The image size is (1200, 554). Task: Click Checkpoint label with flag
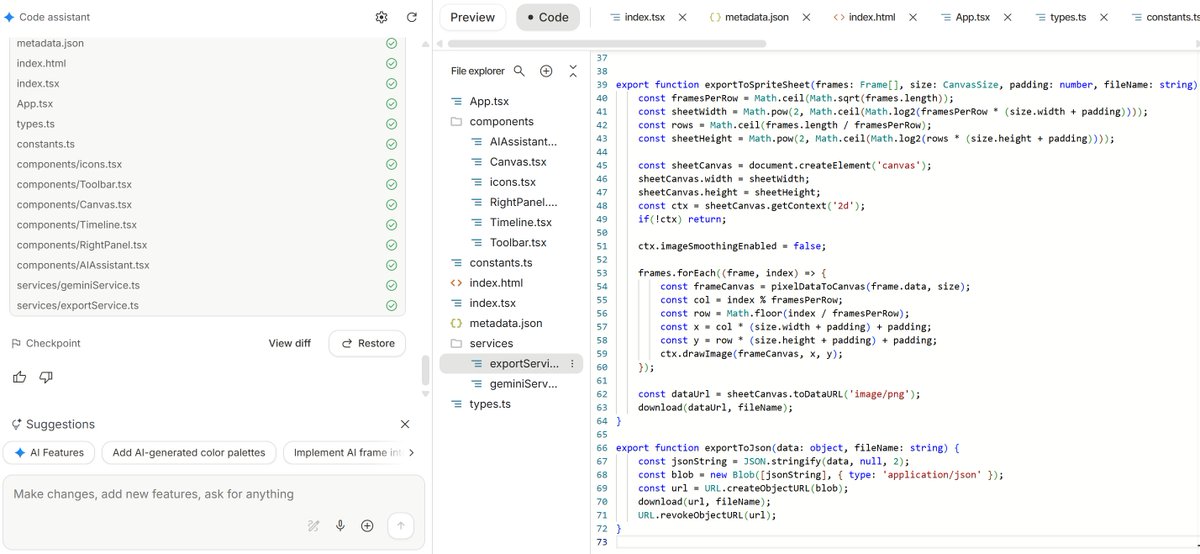coord(45,343)
